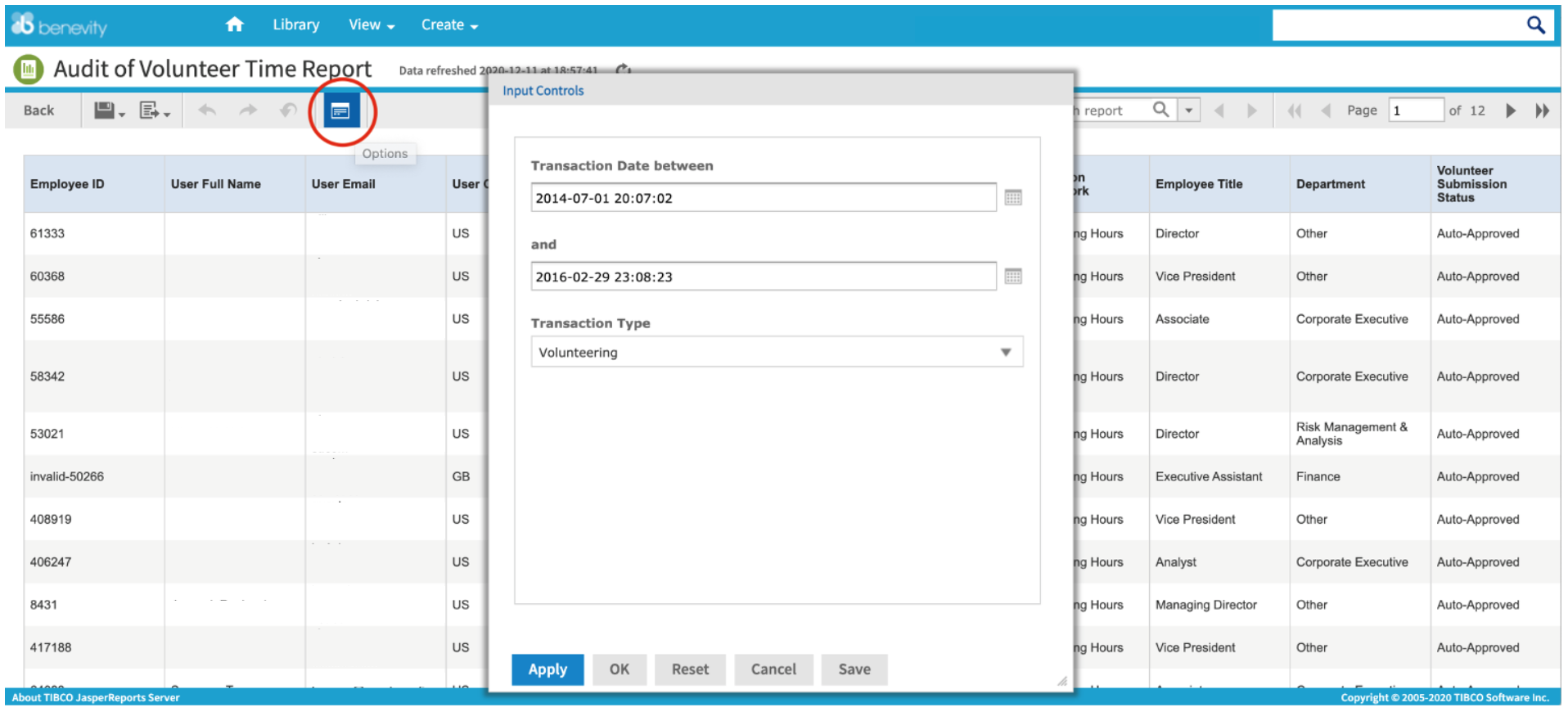Open the Export icon dropdown
This screenshot has width=1568, height=712.
(x=153, y=110)
